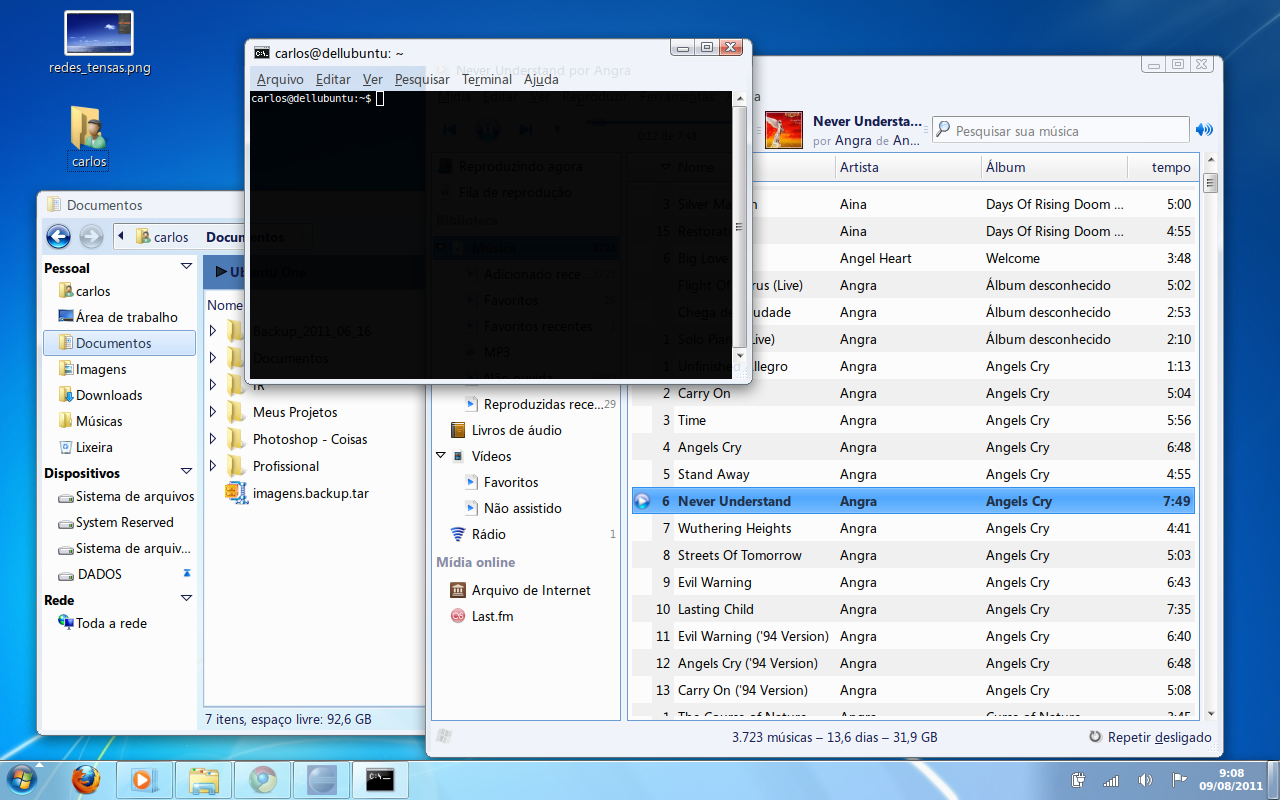Click the terminal window scrollbar
Screen dimensions: 1280x800
(740, 228)
